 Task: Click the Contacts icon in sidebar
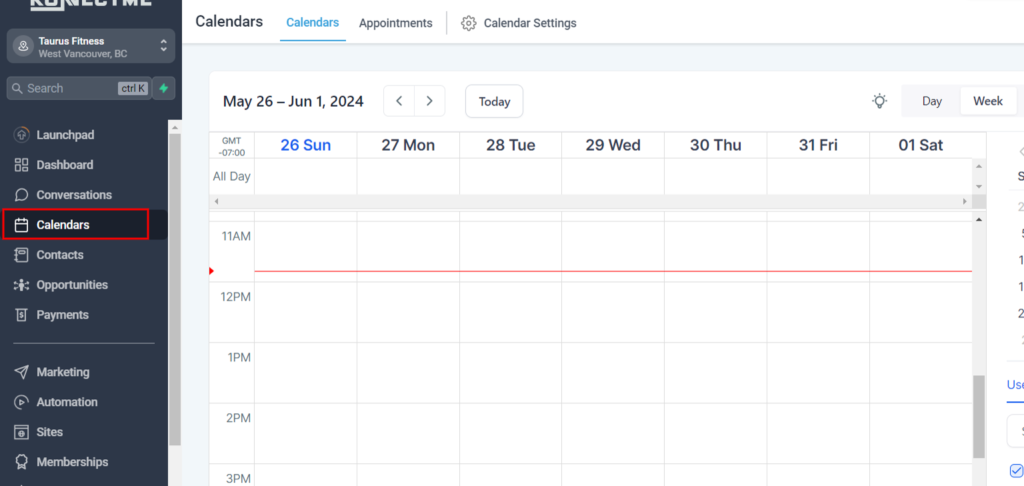21,255
